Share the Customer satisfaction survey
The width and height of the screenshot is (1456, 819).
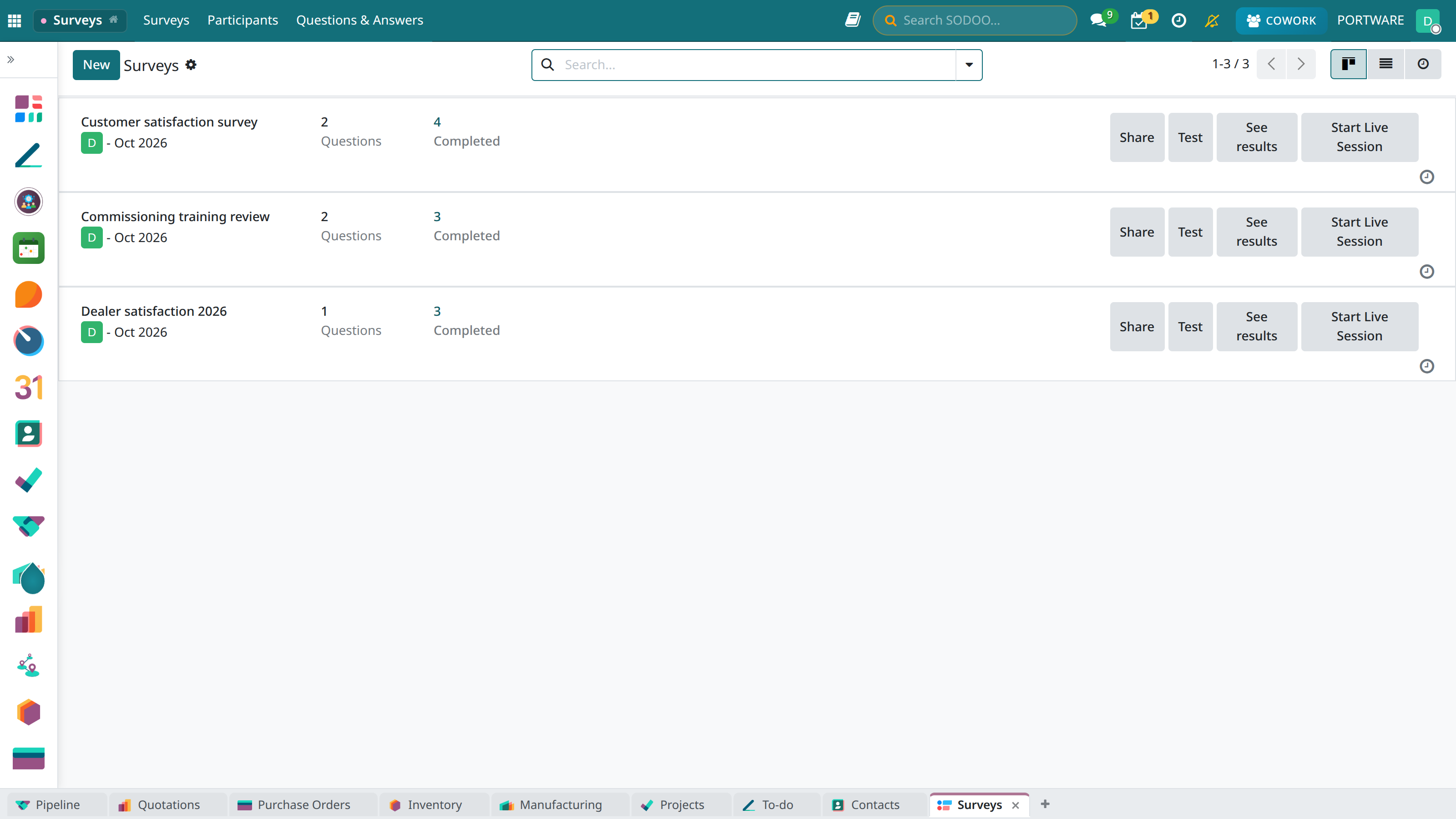1137,137
